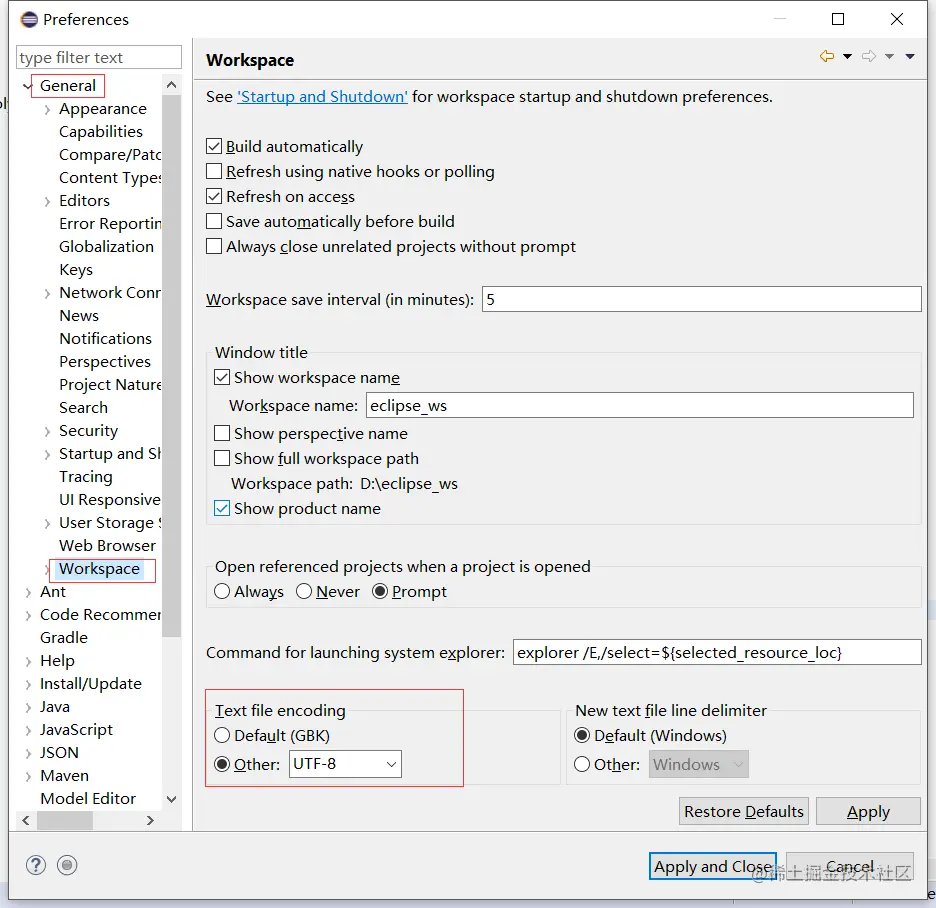Expand the Appearance tree node
936x908 pixels.
point(47,110)
